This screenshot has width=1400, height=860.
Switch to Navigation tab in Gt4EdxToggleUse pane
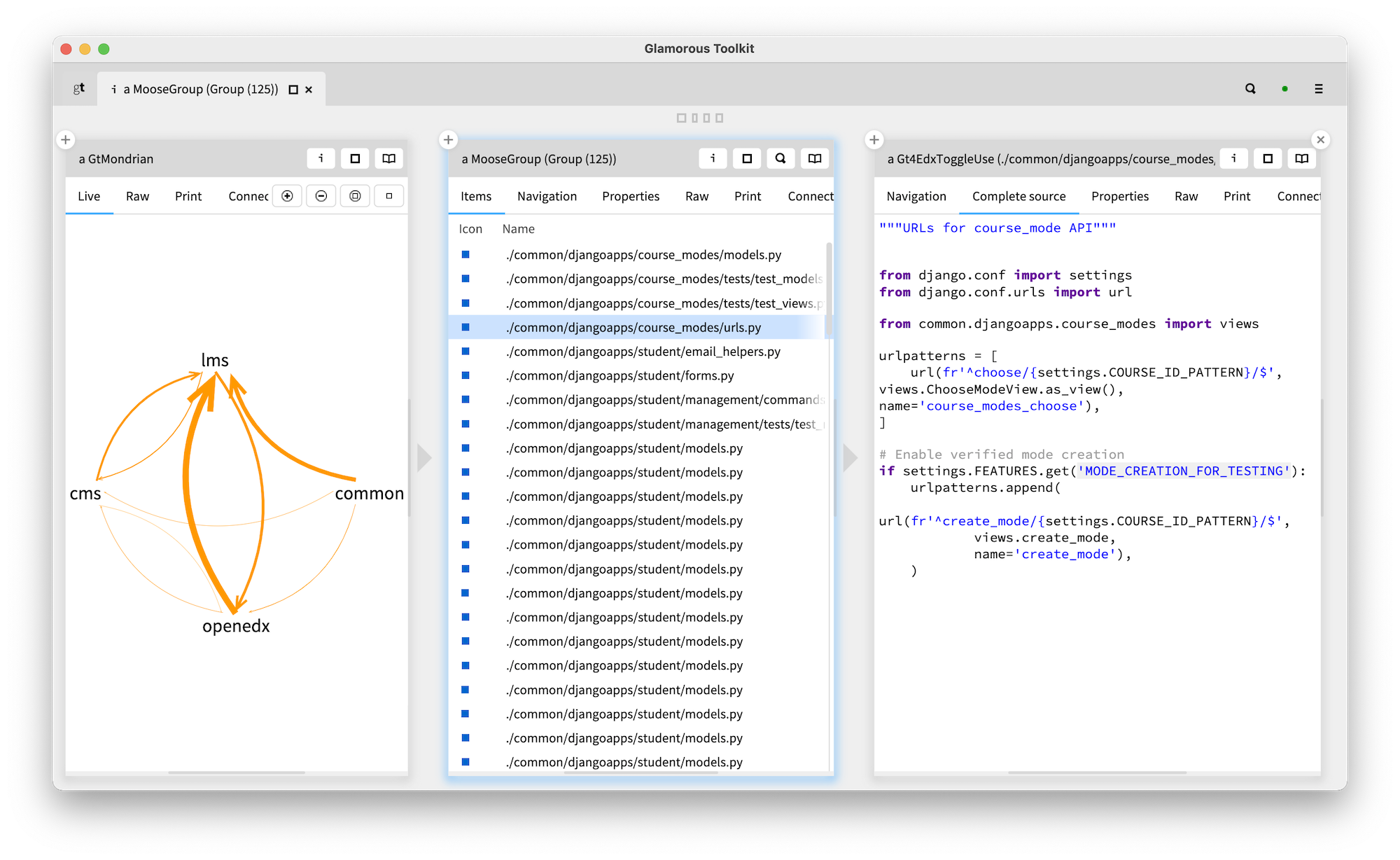pos(916,196)
